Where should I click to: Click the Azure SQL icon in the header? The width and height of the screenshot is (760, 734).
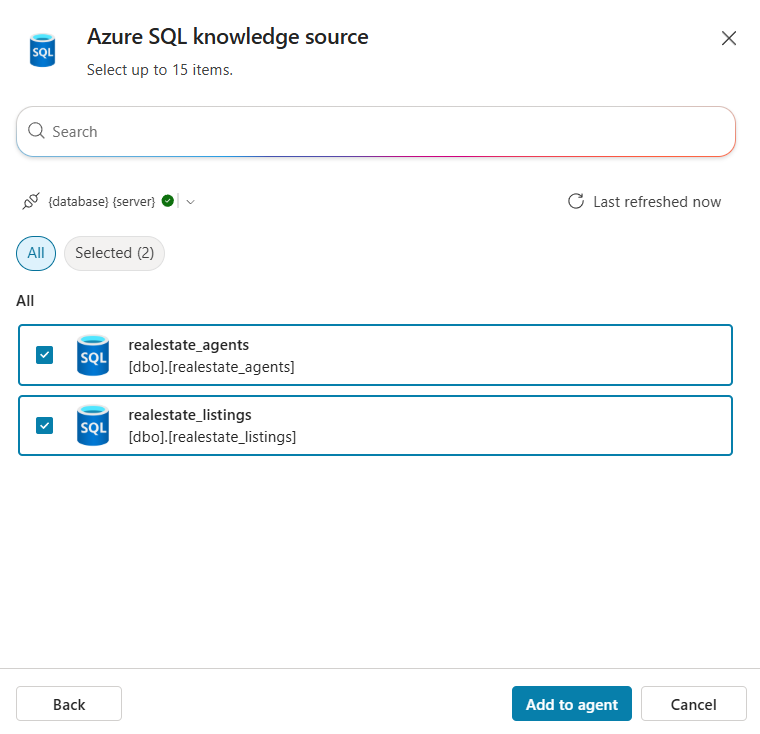42,49
